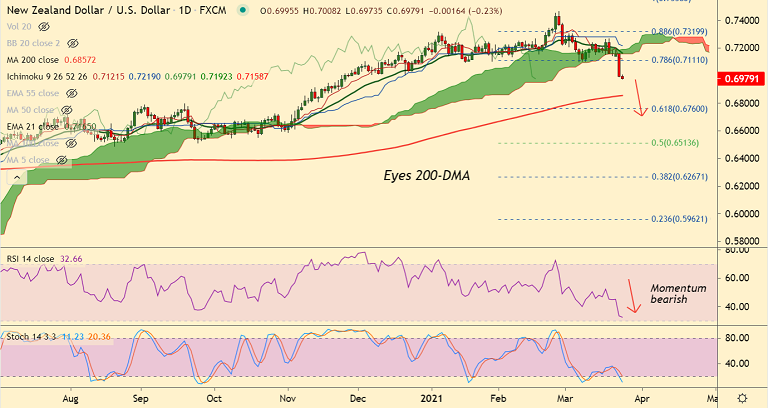The image size is (768, 408).
Task: Click Stoch %D value 20.36
Action: coord(99,337)
